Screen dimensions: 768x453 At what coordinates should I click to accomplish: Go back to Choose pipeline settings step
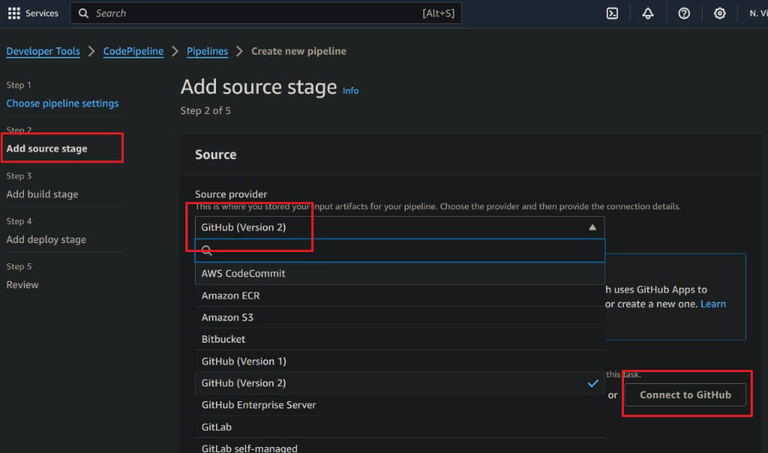[x=62, y=103]
